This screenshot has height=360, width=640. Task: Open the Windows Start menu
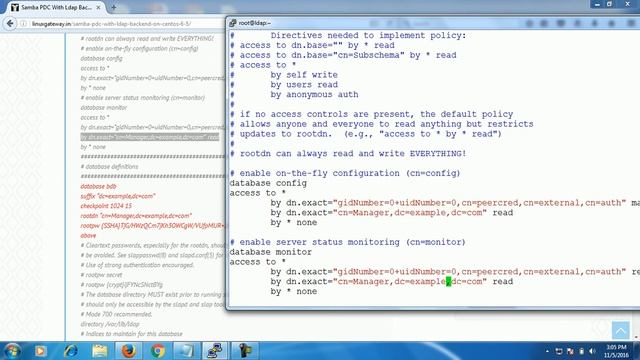click(x=11, y=351)
